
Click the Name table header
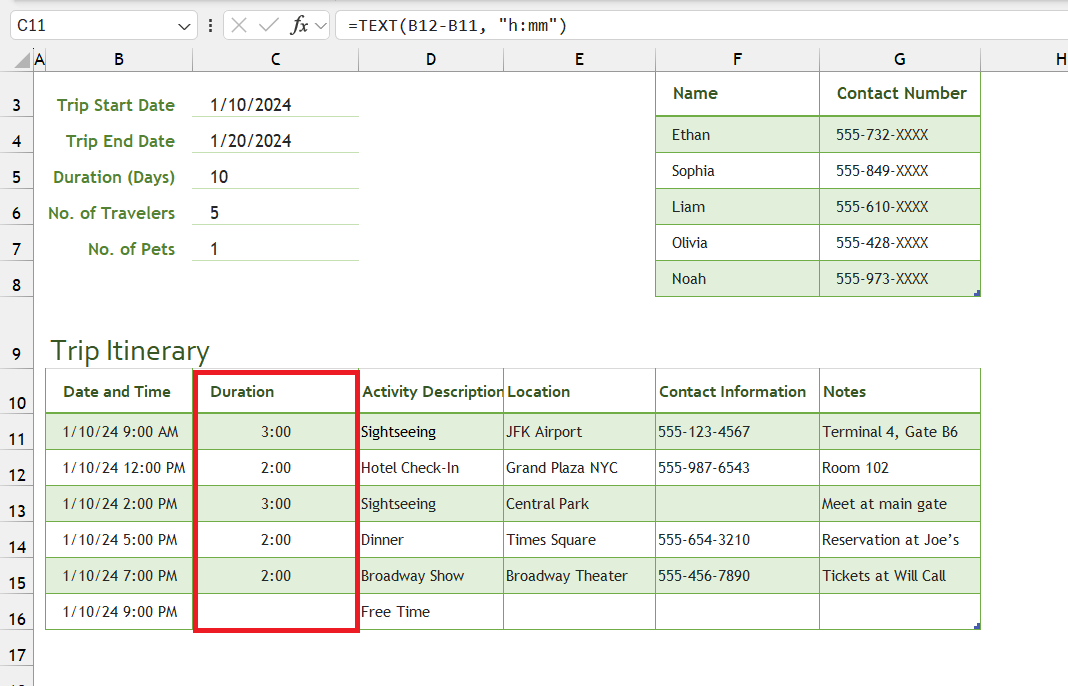737,93
